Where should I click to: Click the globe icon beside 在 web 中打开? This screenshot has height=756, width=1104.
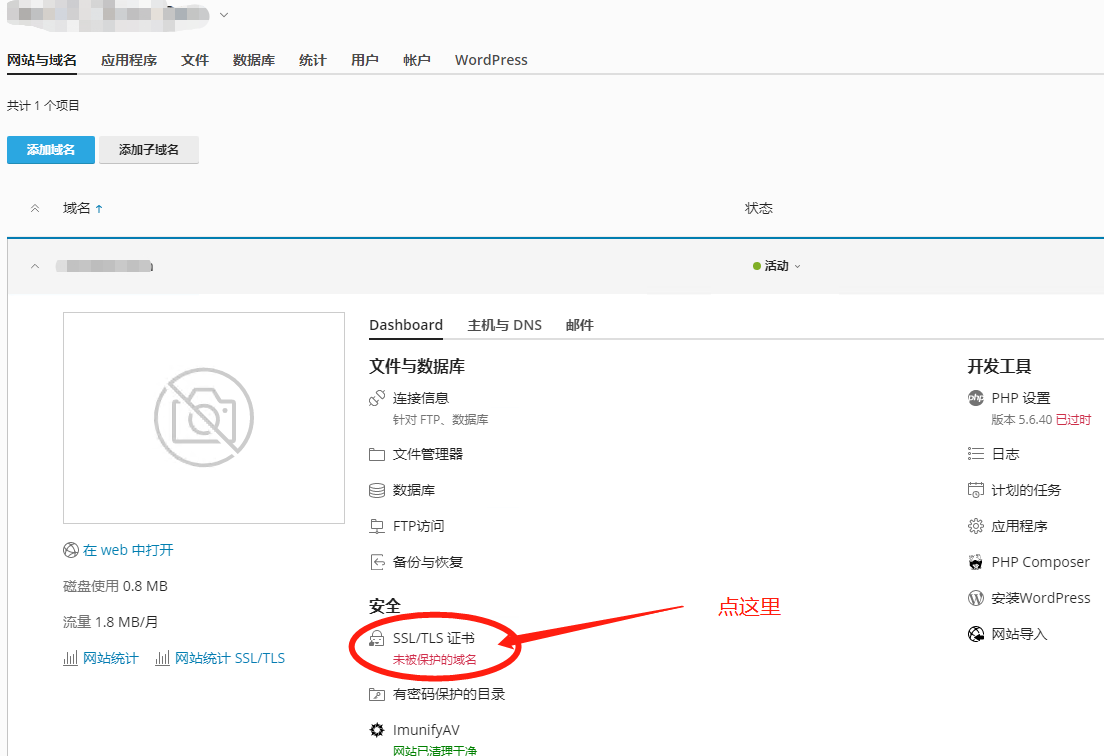(x=70, y=550)
